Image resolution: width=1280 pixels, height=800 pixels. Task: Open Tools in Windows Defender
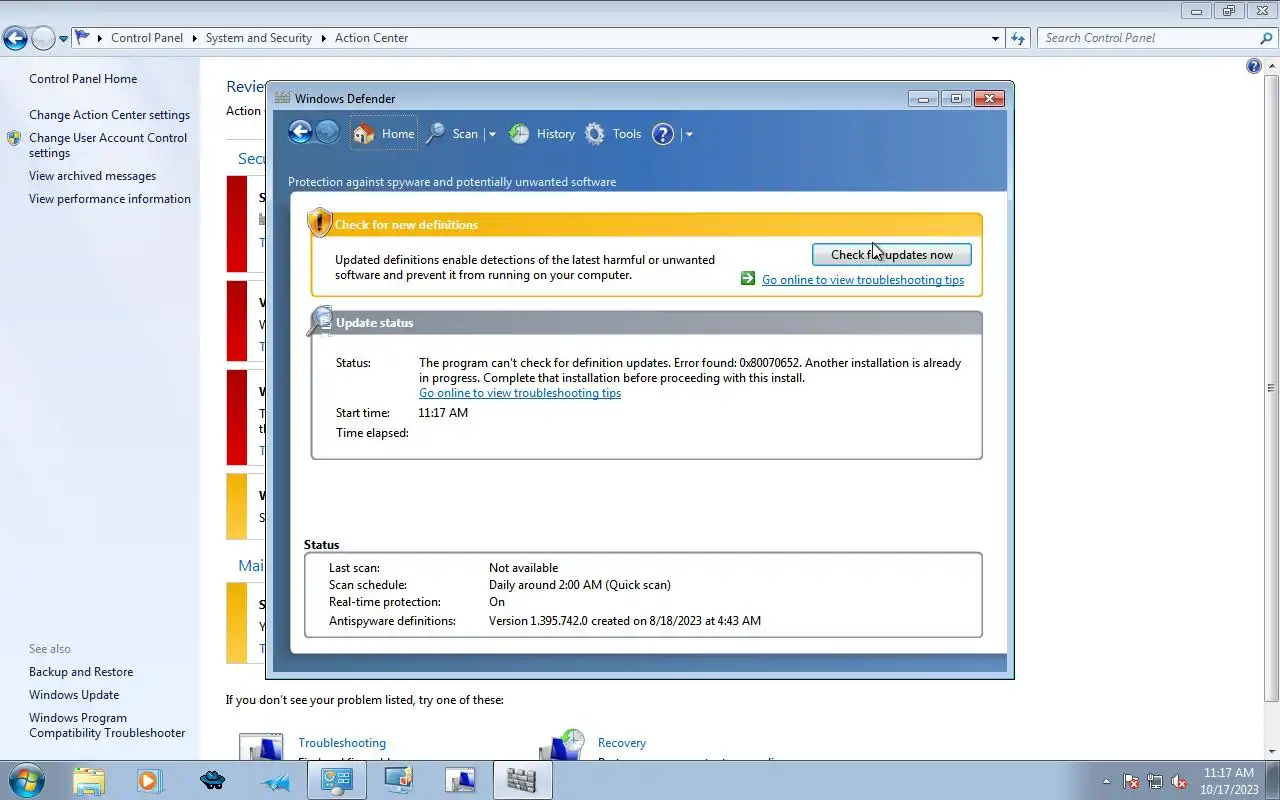[x=613, y=134]
